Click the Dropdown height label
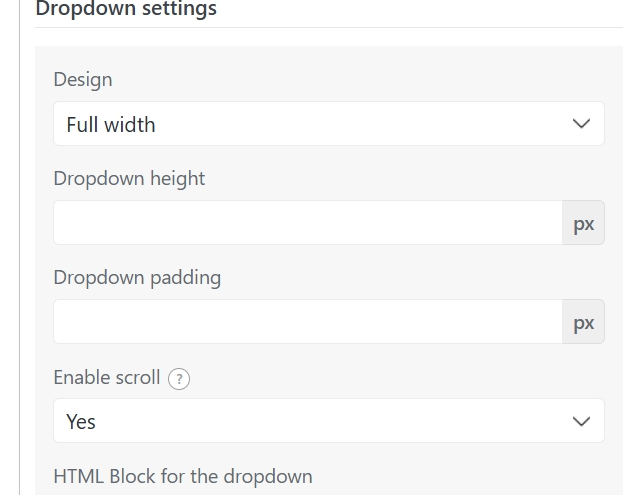Image resolution: width=627 pixels, height=495 pixels. click(x=129, y=178)
